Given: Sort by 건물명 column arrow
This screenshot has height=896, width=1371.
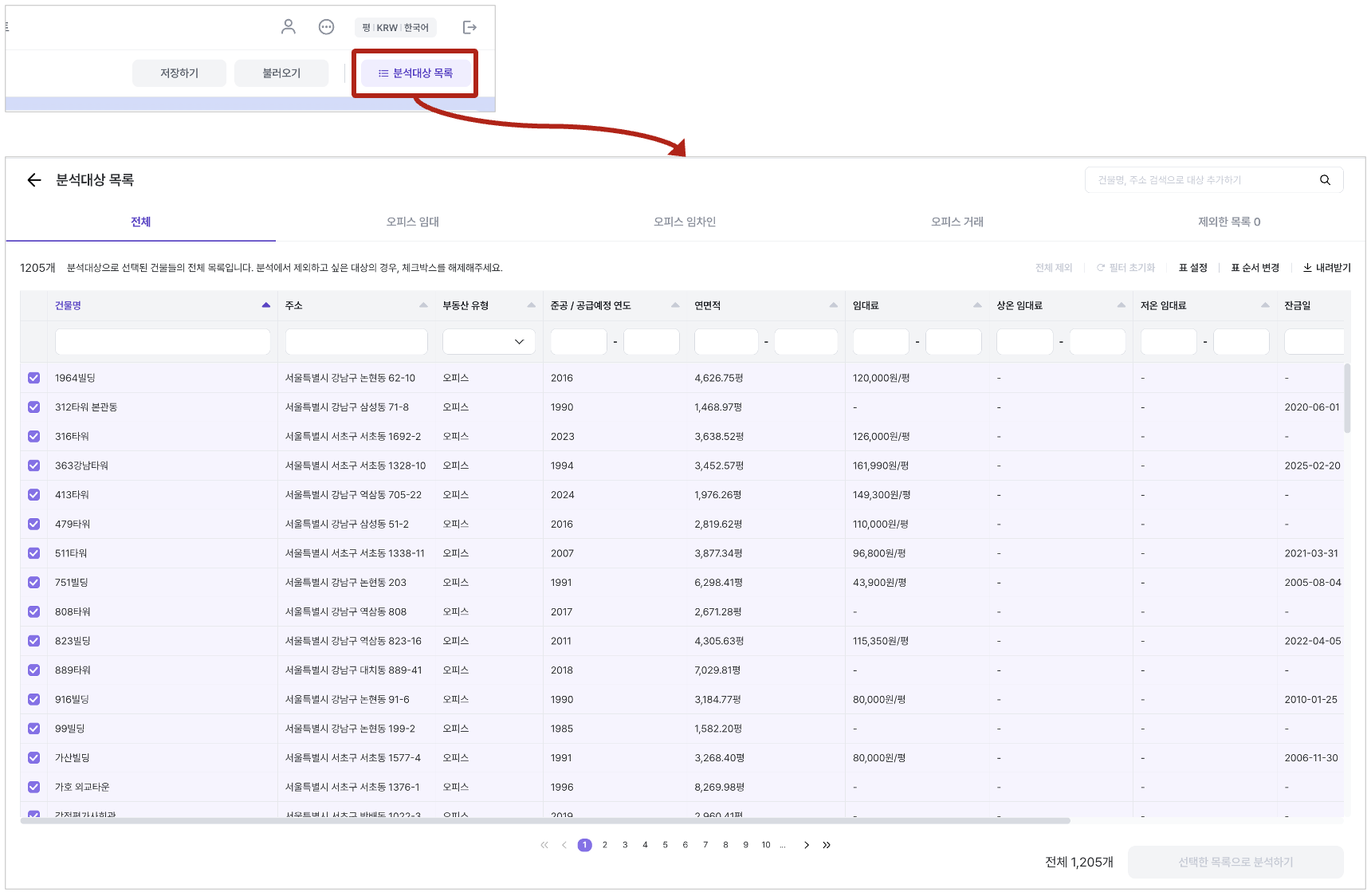Looking at the screenshot, I should coord(265,305).
